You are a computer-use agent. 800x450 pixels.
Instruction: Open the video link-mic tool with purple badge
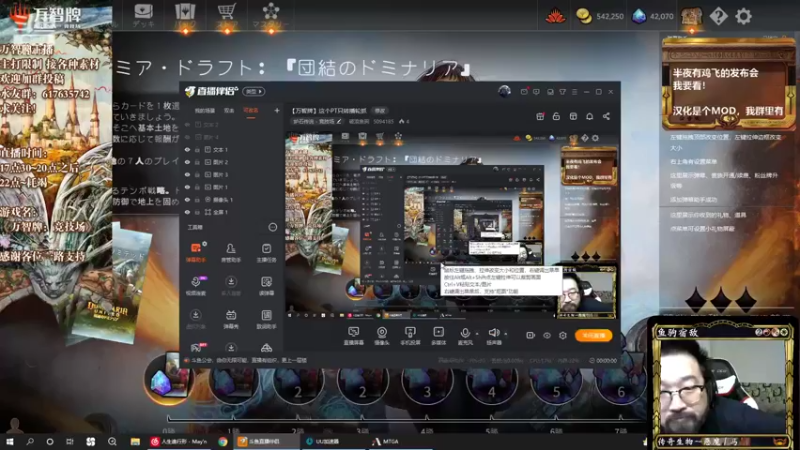(195, 286)
